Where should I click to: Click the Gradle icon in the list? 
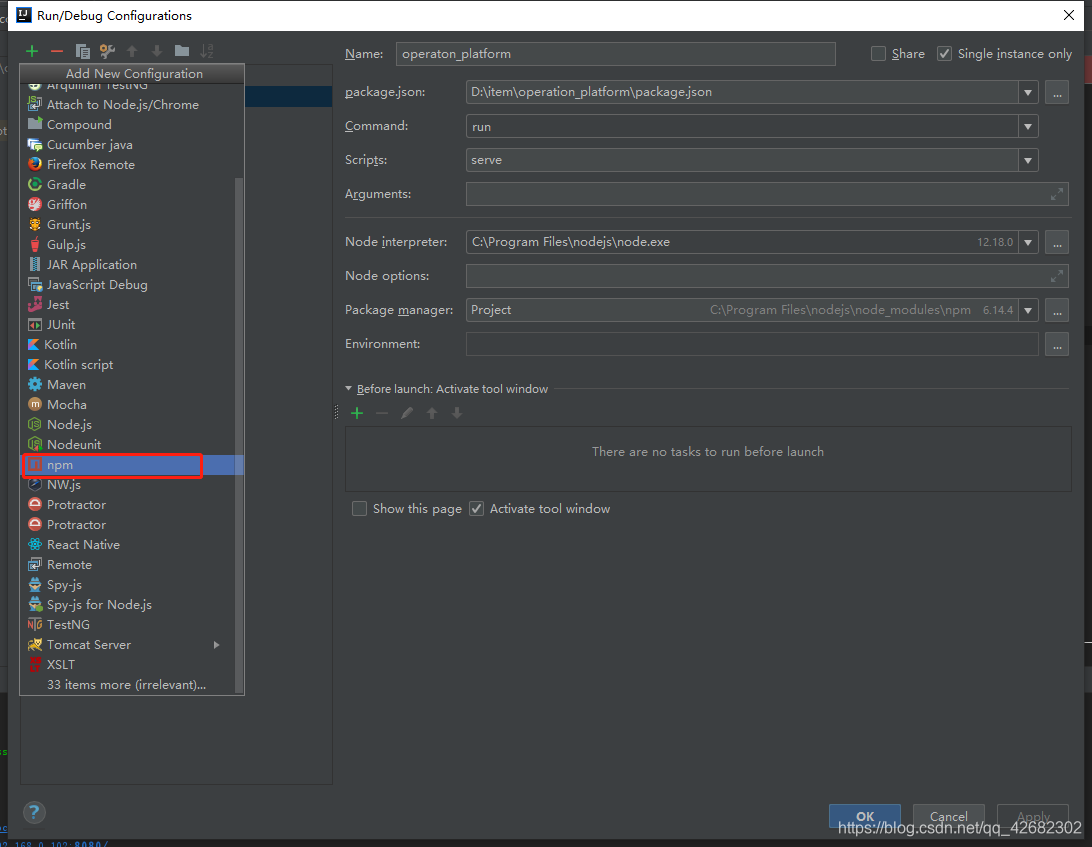coord(35,185)
